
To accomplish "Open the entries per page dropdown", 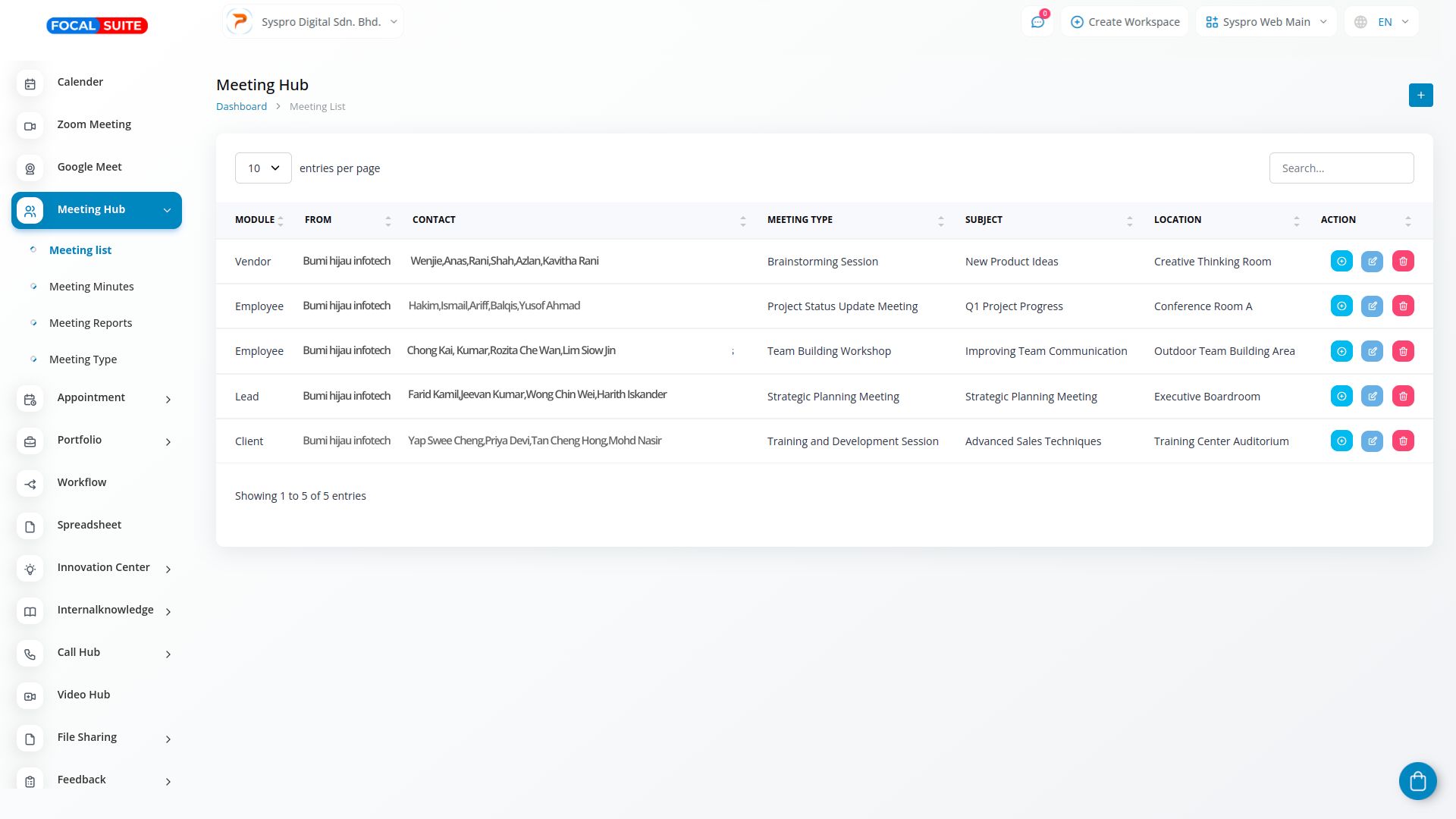I will (x=263, y=168).
